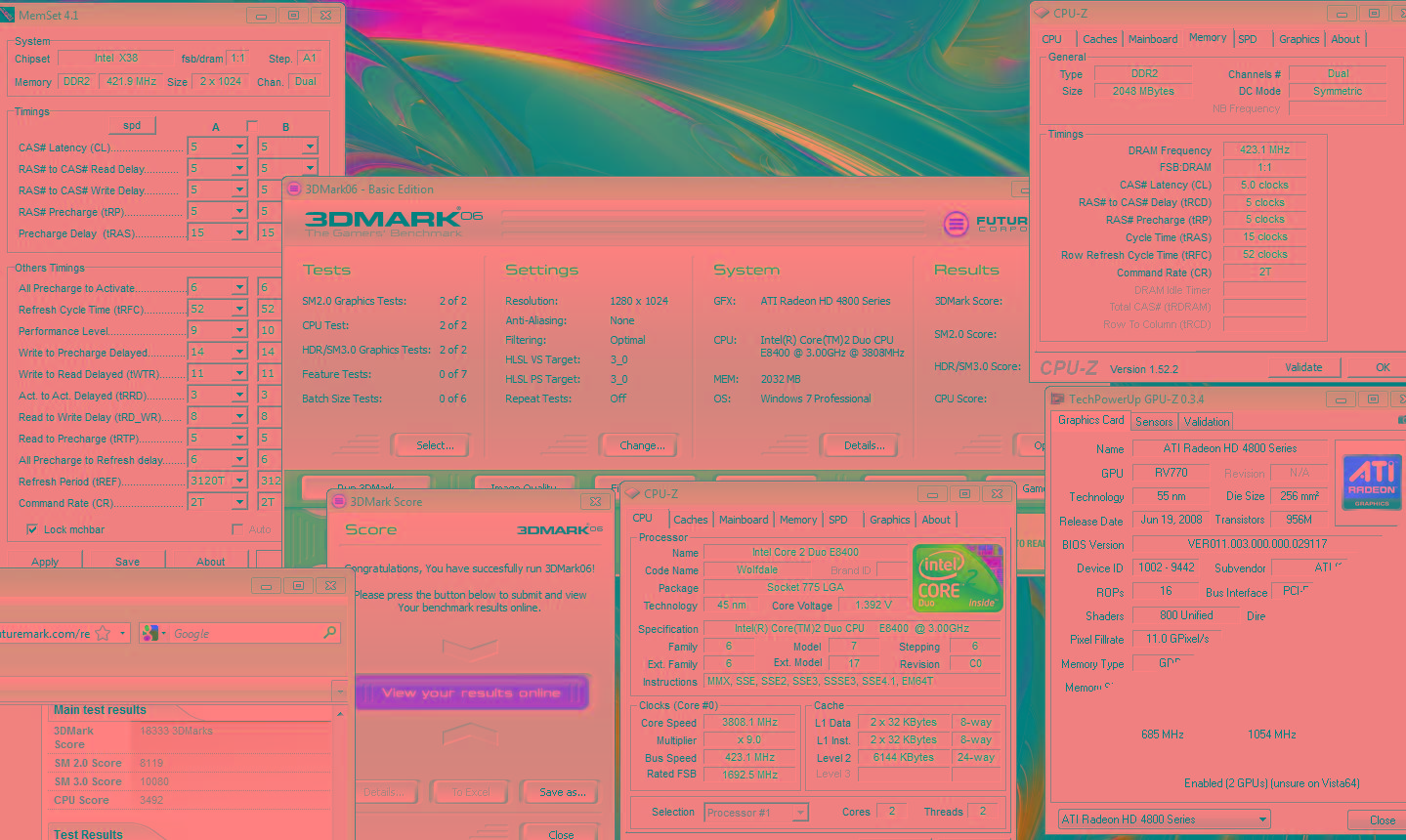Open Memory tab in CPU-Z processor window
This screenshot has width=1406, height=840.
(797, 520)
